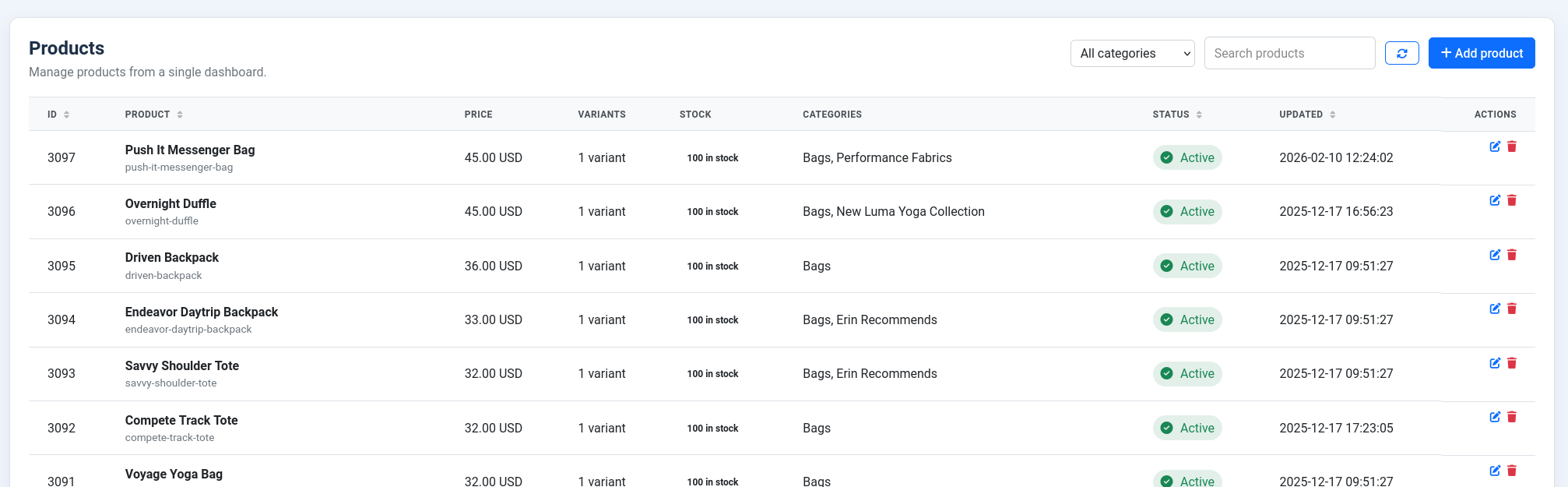
Task: Focus the Search products field
Action: (x=1289, y=53)
